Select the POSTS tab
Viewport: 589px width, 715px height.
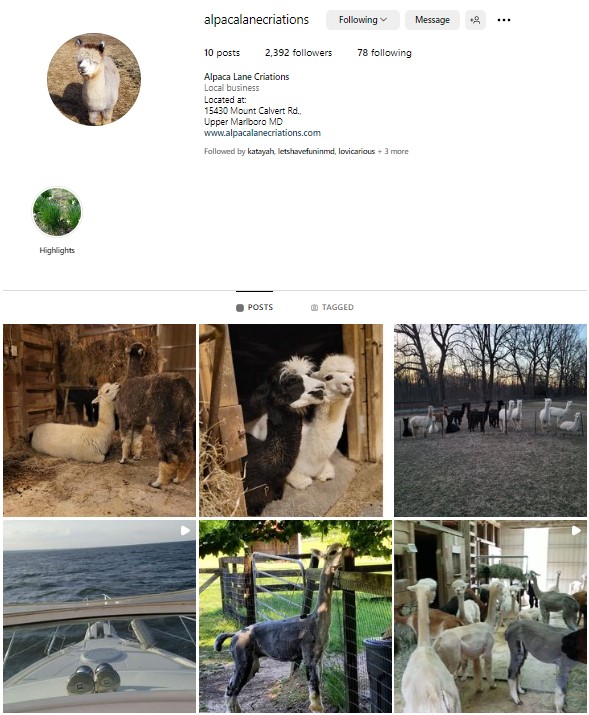tap(254, 307)
